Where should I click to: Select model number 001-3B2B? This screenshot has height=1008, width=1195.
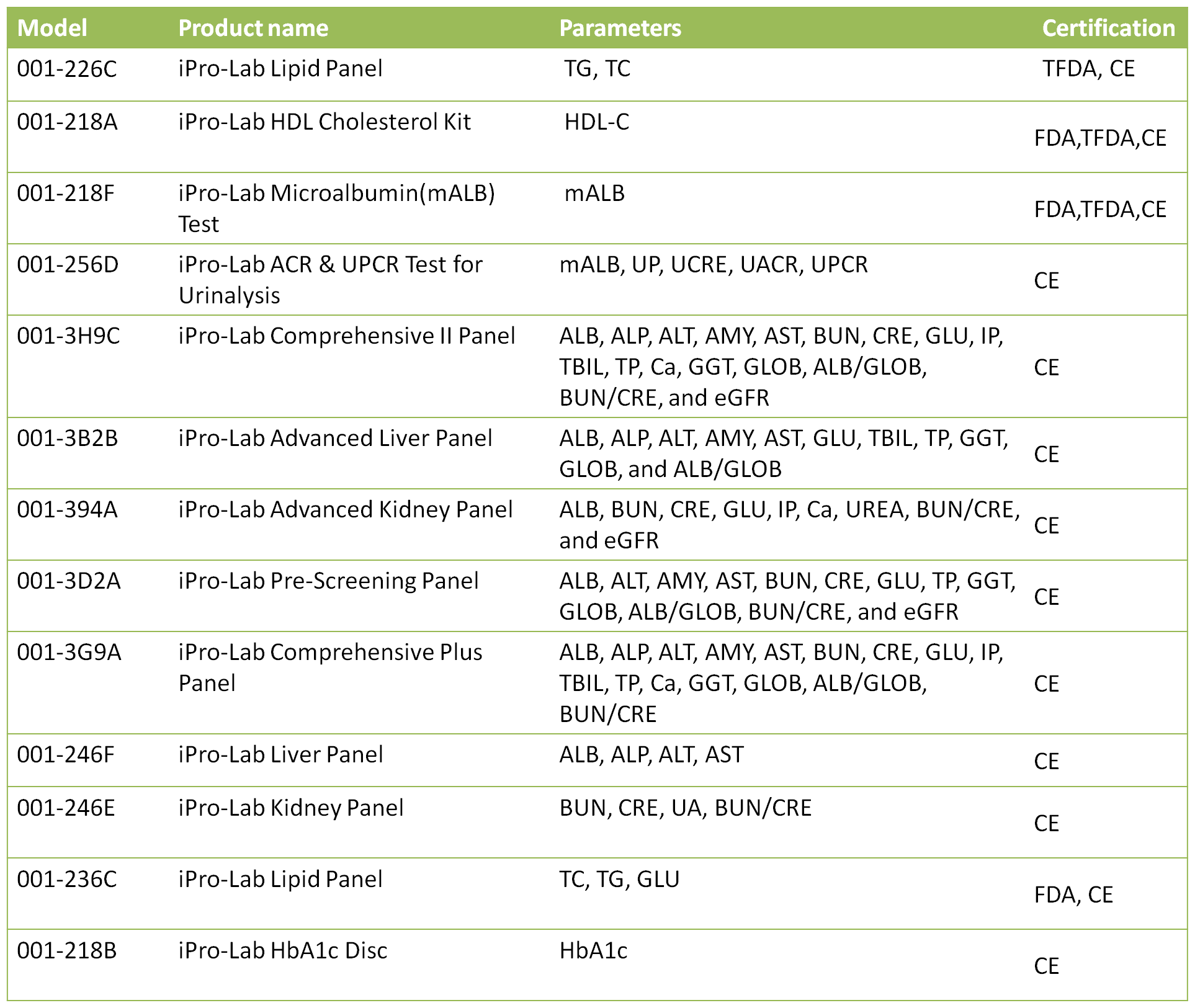[x=67, y=439]
